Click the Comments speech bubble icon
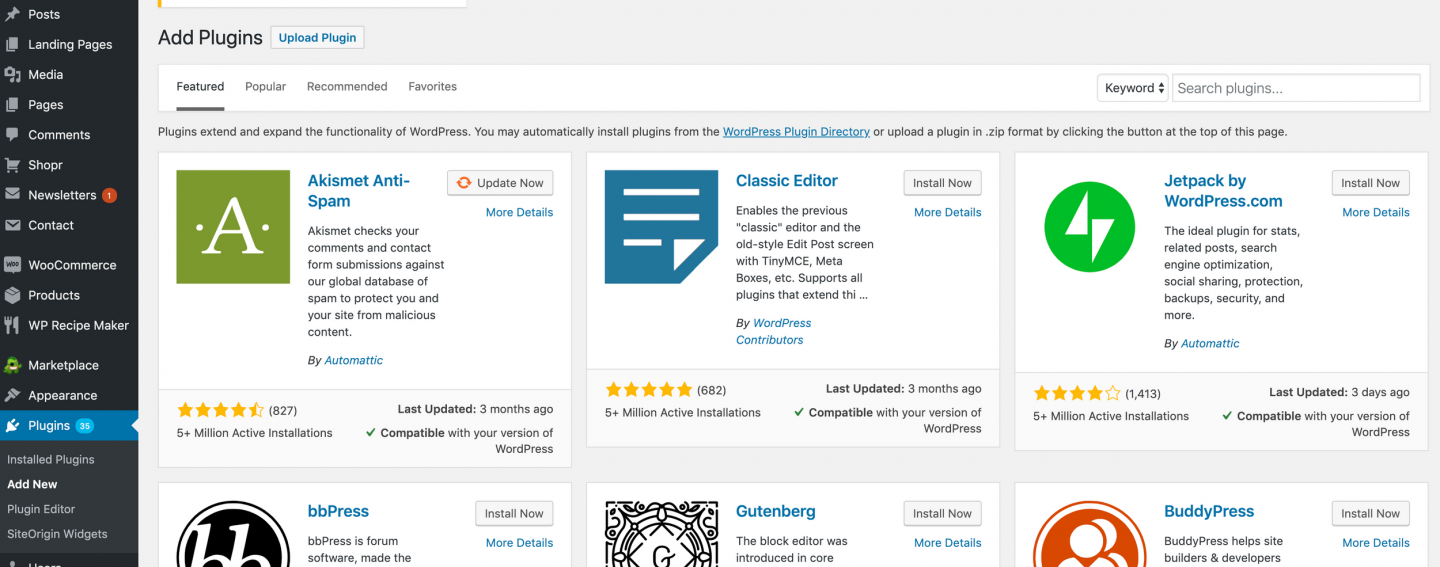This screenshot has width=1440, height=567. (12, 134)
